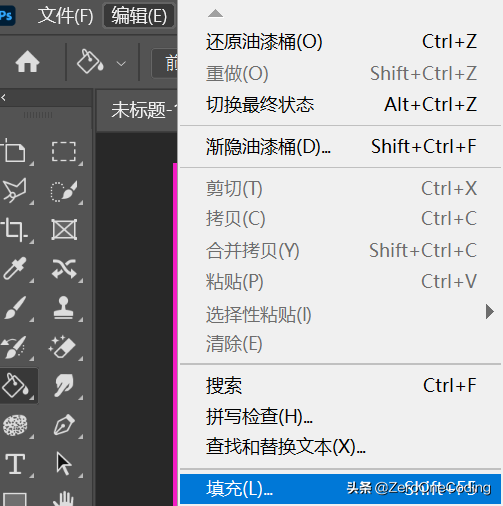
Task: Select the Crop tool
Action: click(14, 229)
